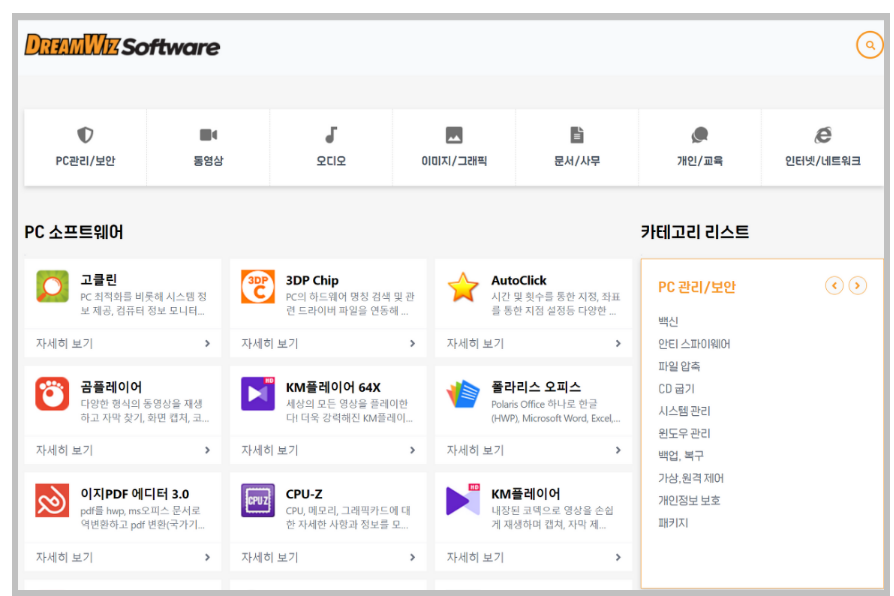Click the 고클린 app icon
894x596 pixels.
pos(52,286)
